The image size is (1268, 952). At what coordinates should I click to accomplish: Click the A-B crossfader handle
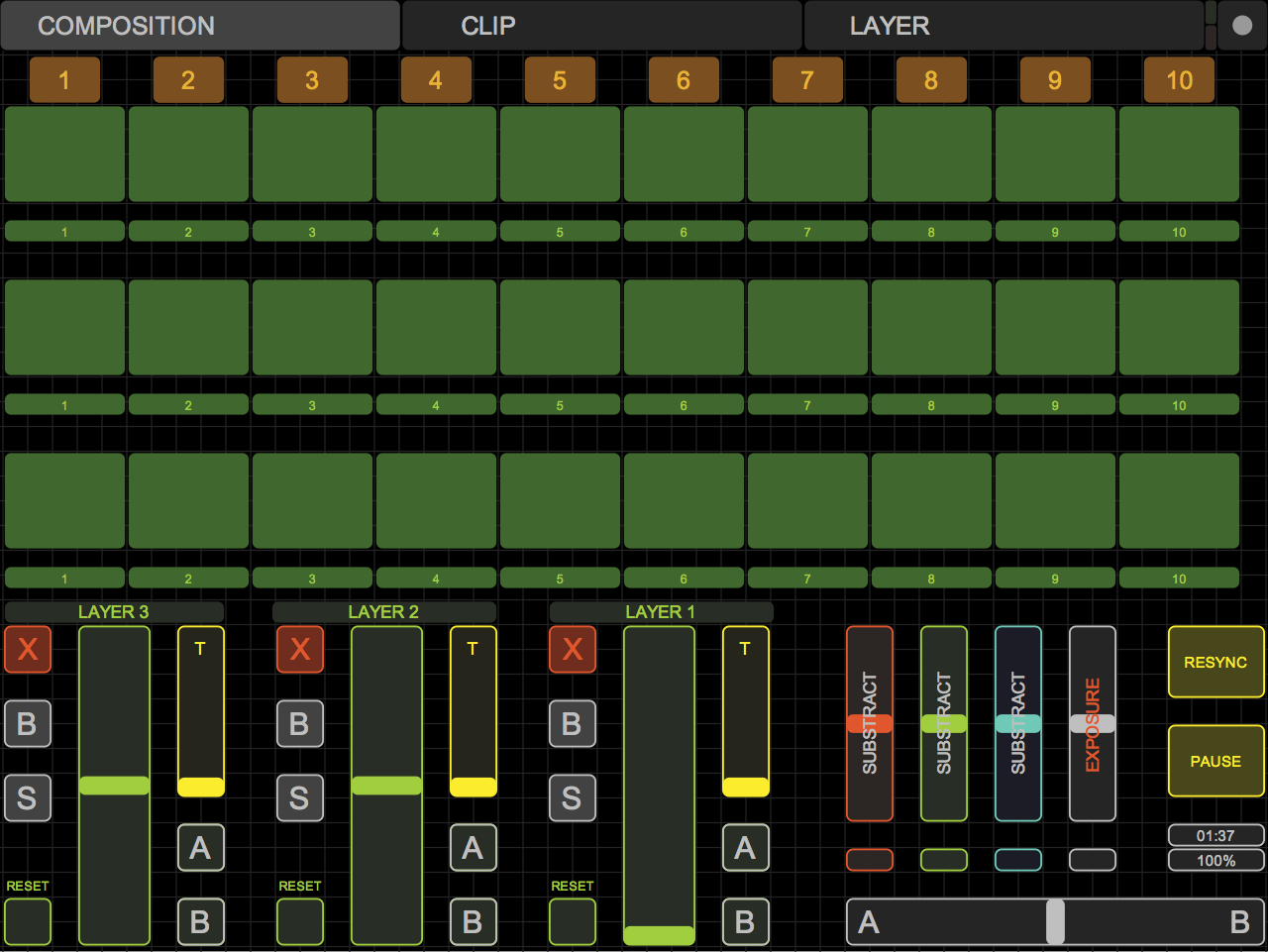click(x=1055, y=922)
